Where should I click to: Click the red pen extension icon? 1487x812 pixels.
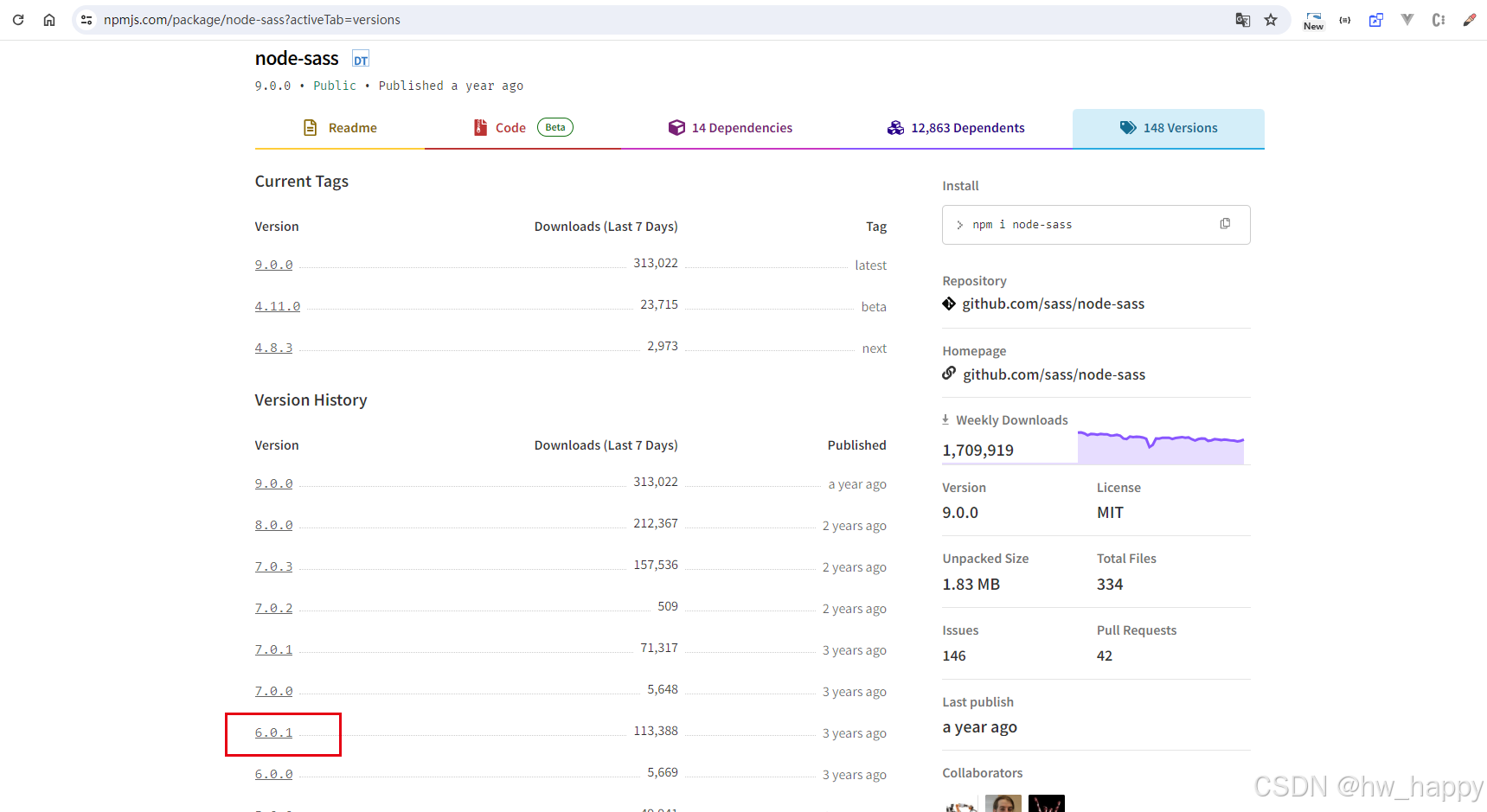[1470, 20]
